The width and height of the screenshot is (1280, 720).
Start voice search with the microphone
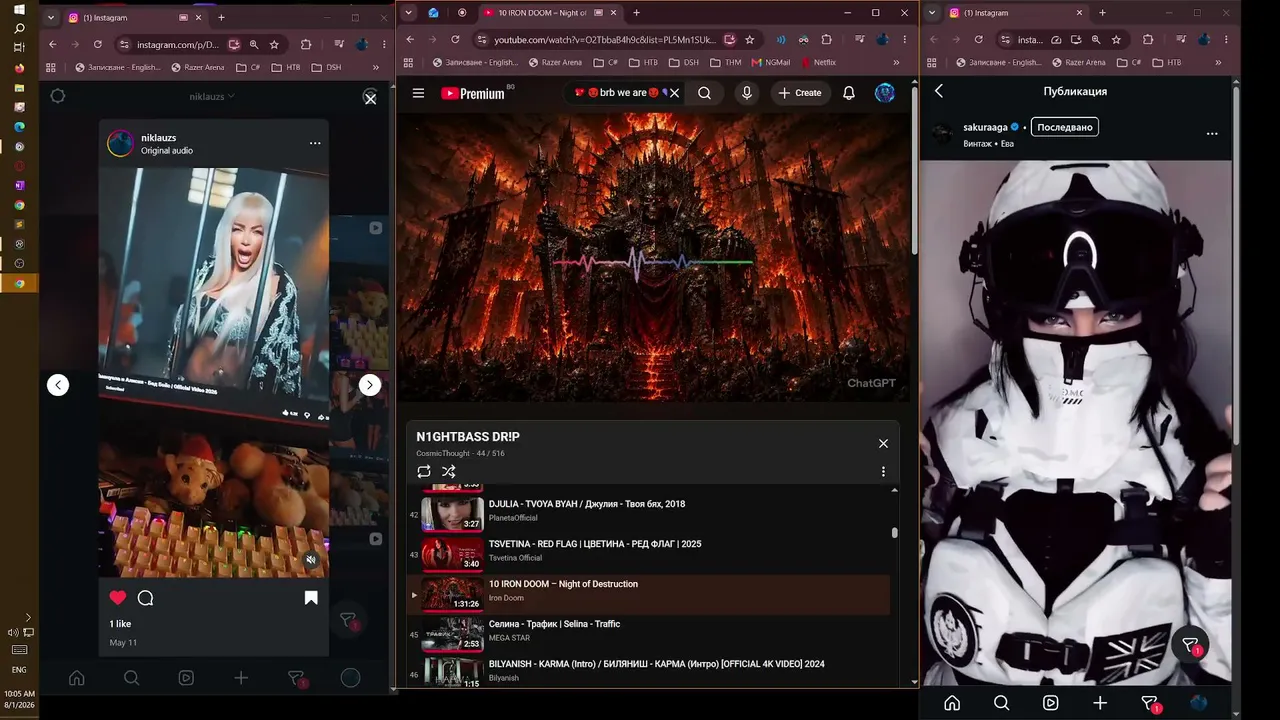[746, 93]
